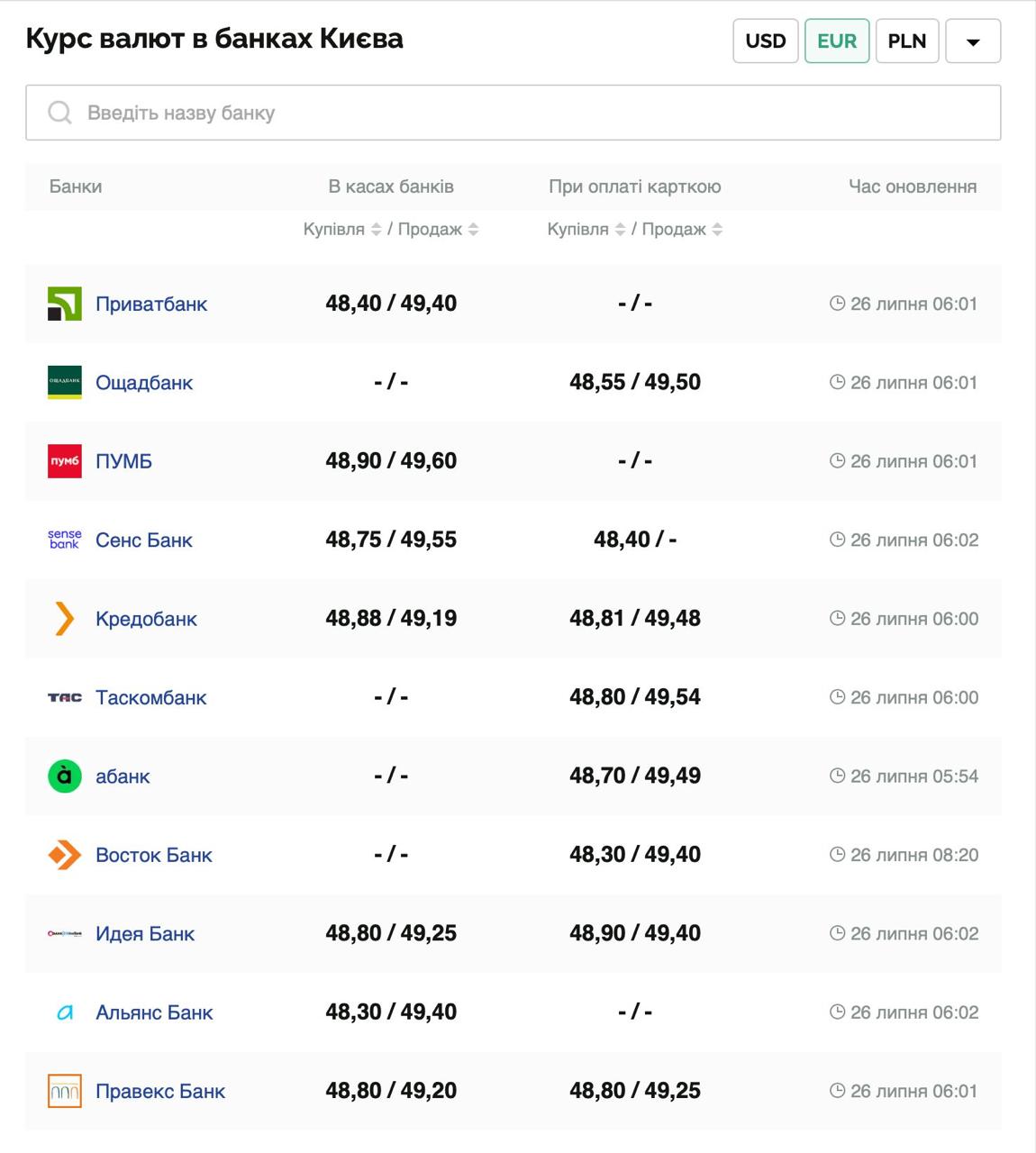Switch currency to PLN
Viewport: 1036px width, 1153px height.
tap(906, 41)
